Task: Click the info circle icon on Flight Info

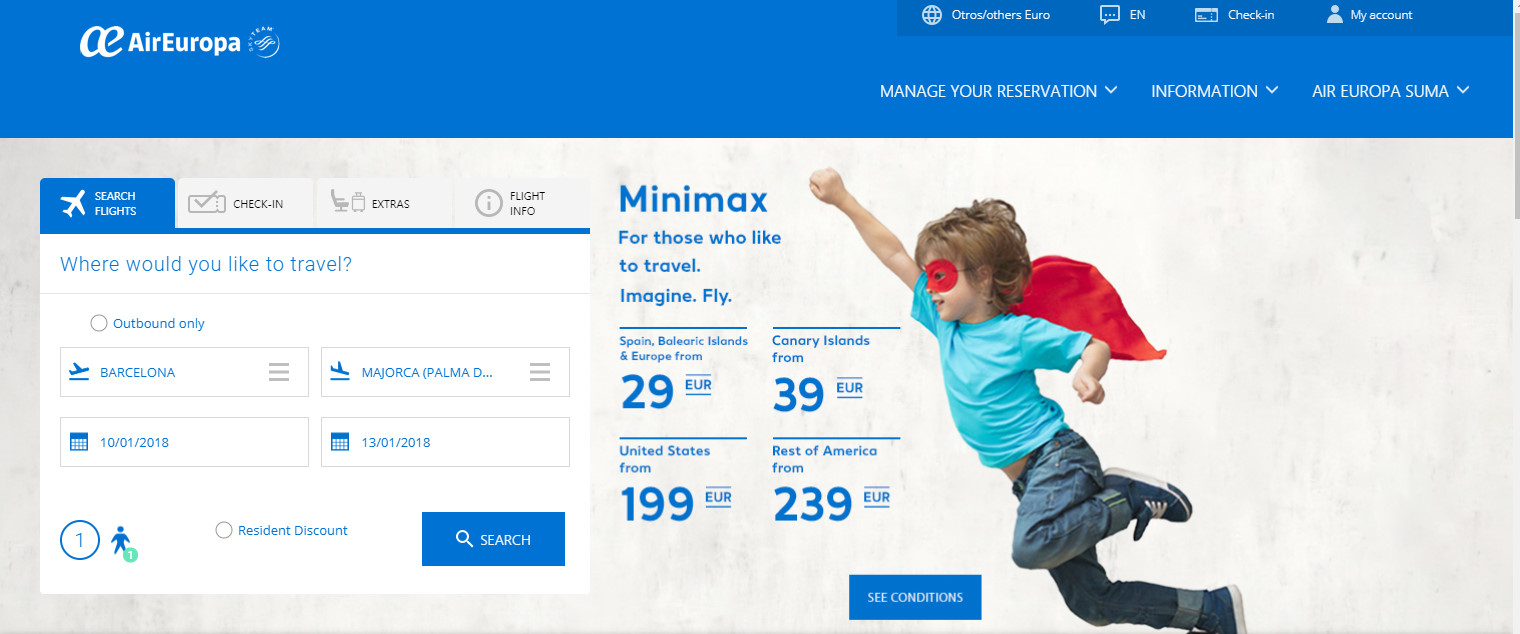Action: (488, 204)
